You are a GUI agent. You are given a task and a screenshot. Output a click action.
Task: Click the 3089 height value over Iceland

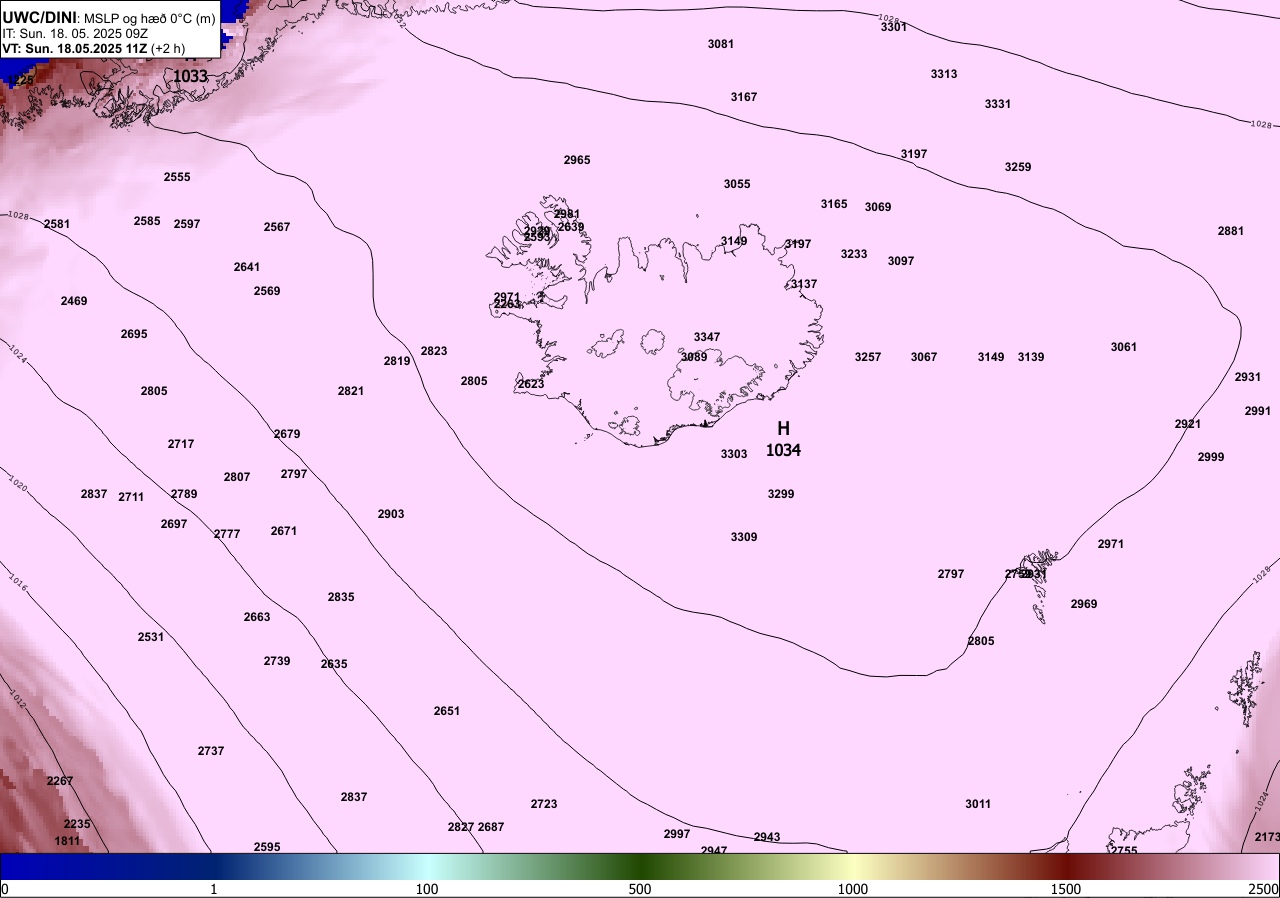[x=694, y=357]
